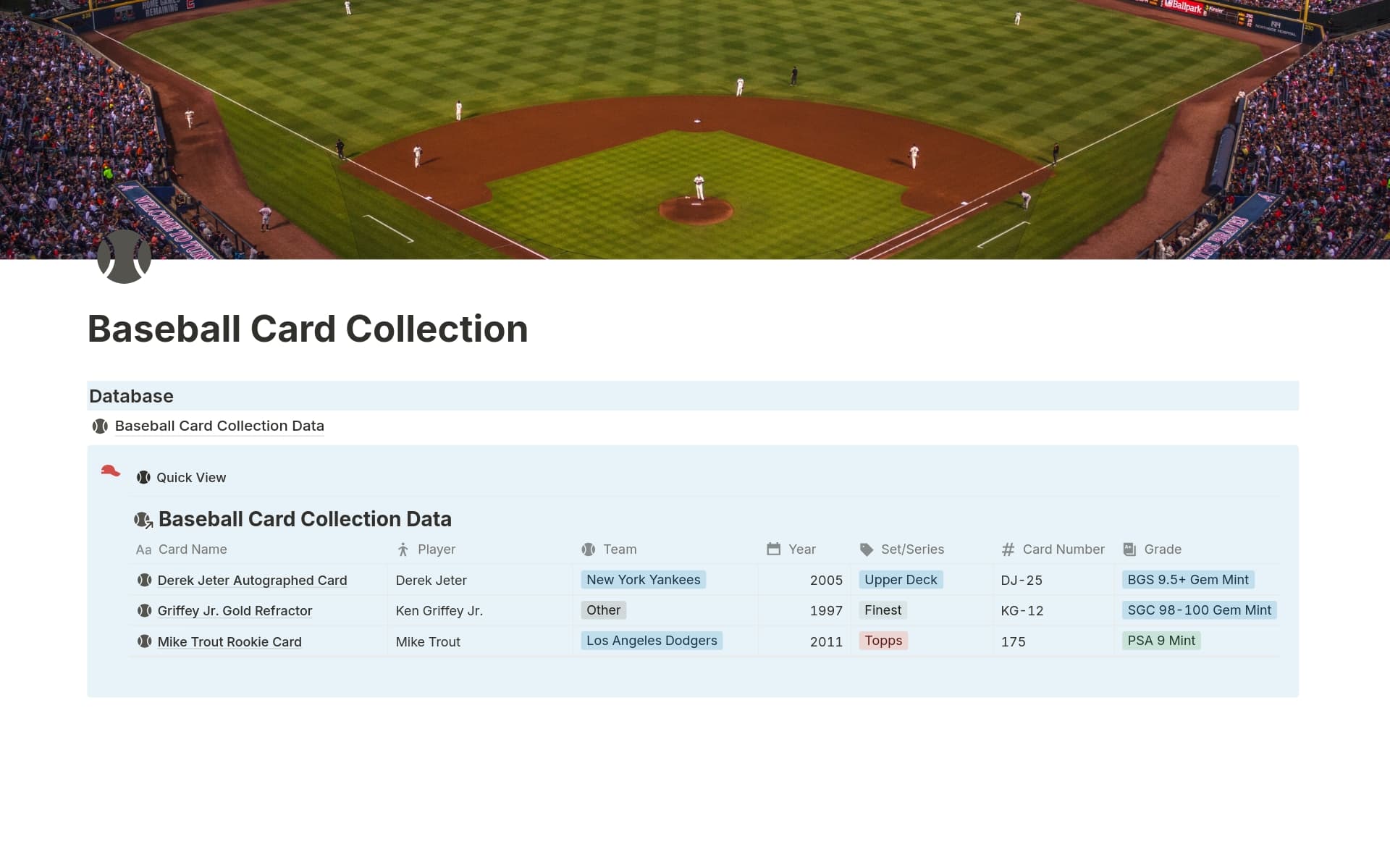Open the Grade column header menu
1390x868 pixels.
[x=1197, y=549]
